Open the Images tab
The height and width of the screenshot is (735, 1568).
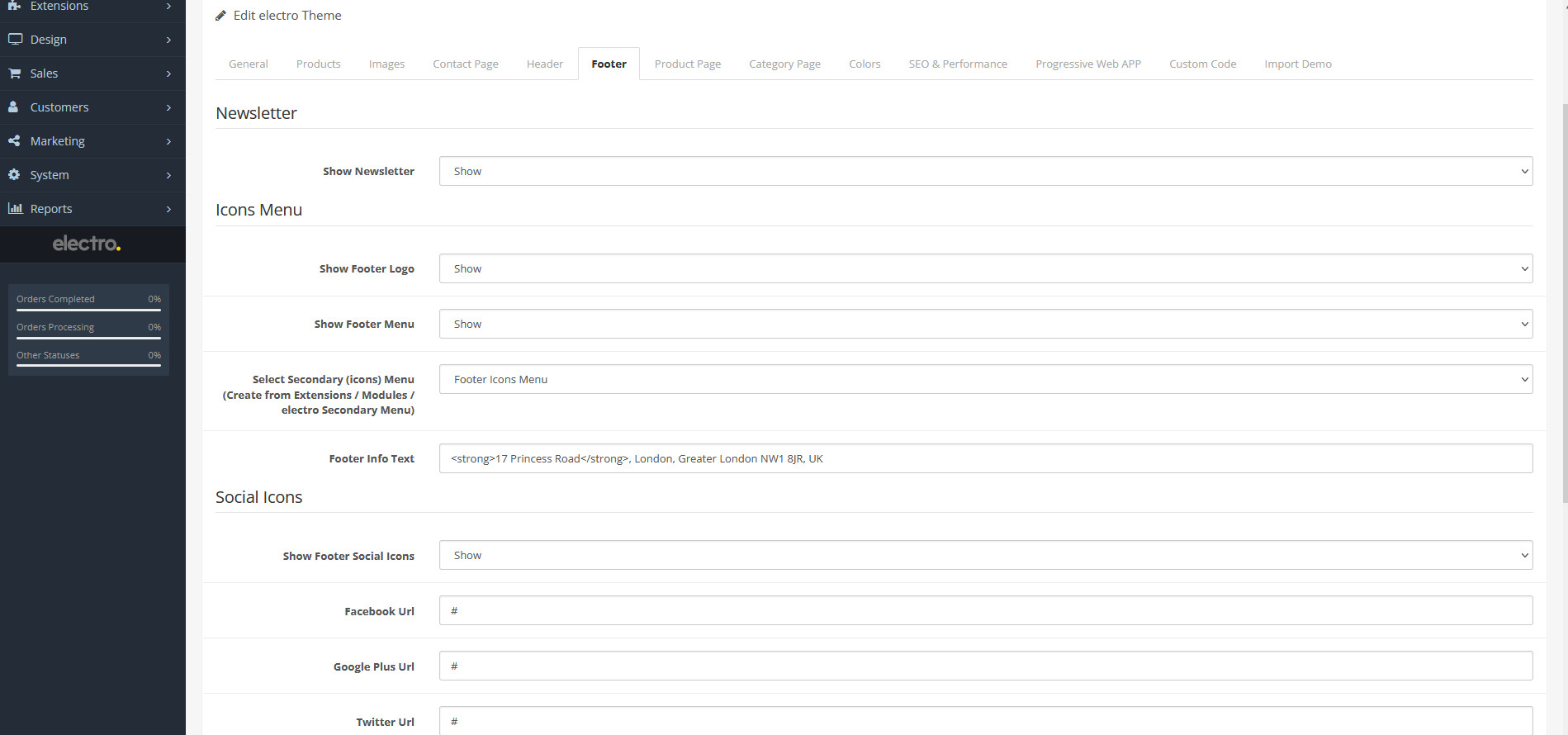(x=386, y=64)
